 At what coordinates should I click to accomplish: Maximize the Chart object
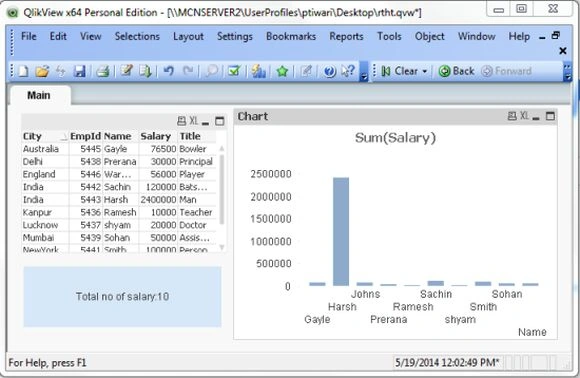point(550,116)
